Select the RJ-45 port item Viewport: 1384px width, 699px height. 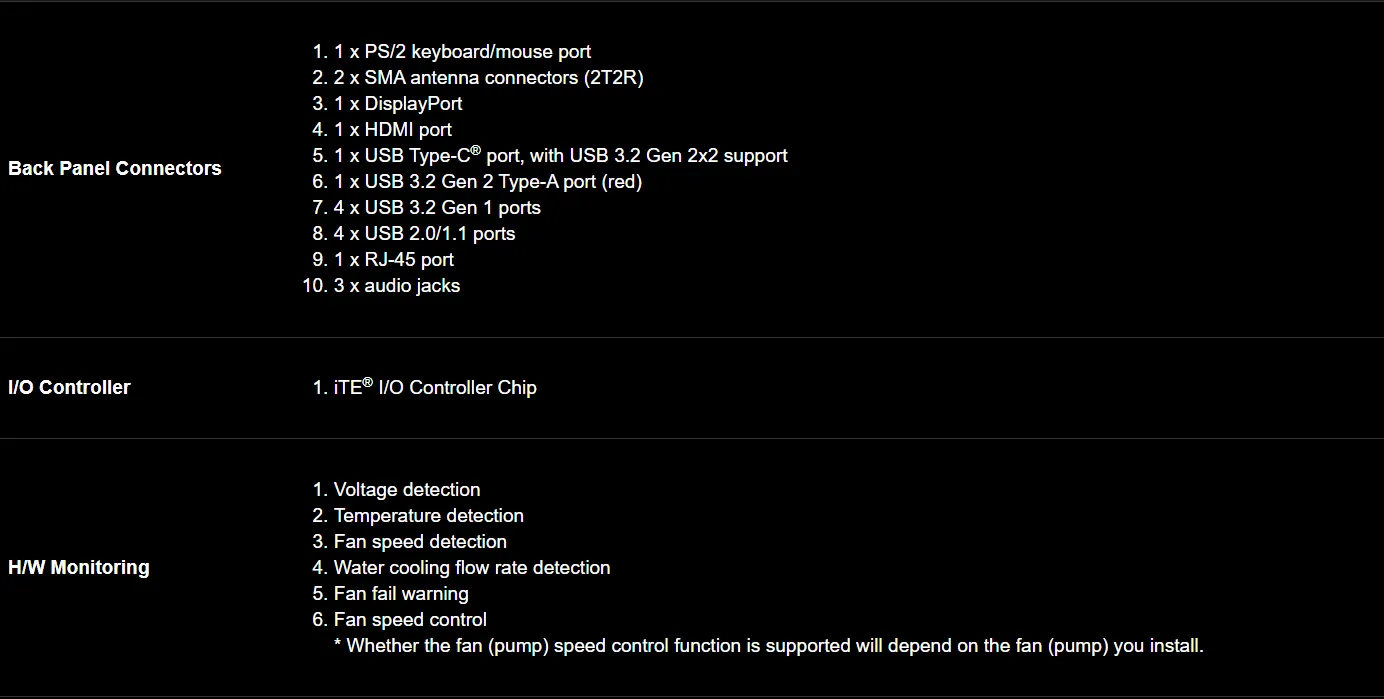394,260
